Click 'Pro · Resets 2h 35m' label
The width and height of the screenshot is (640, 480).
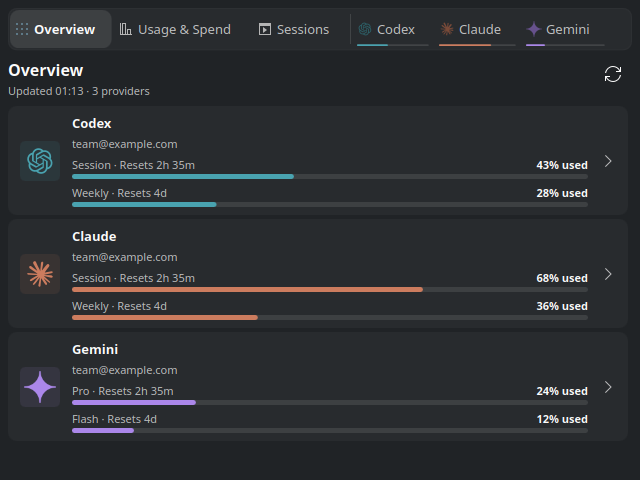pyautogui.click(x=123, y=391)
